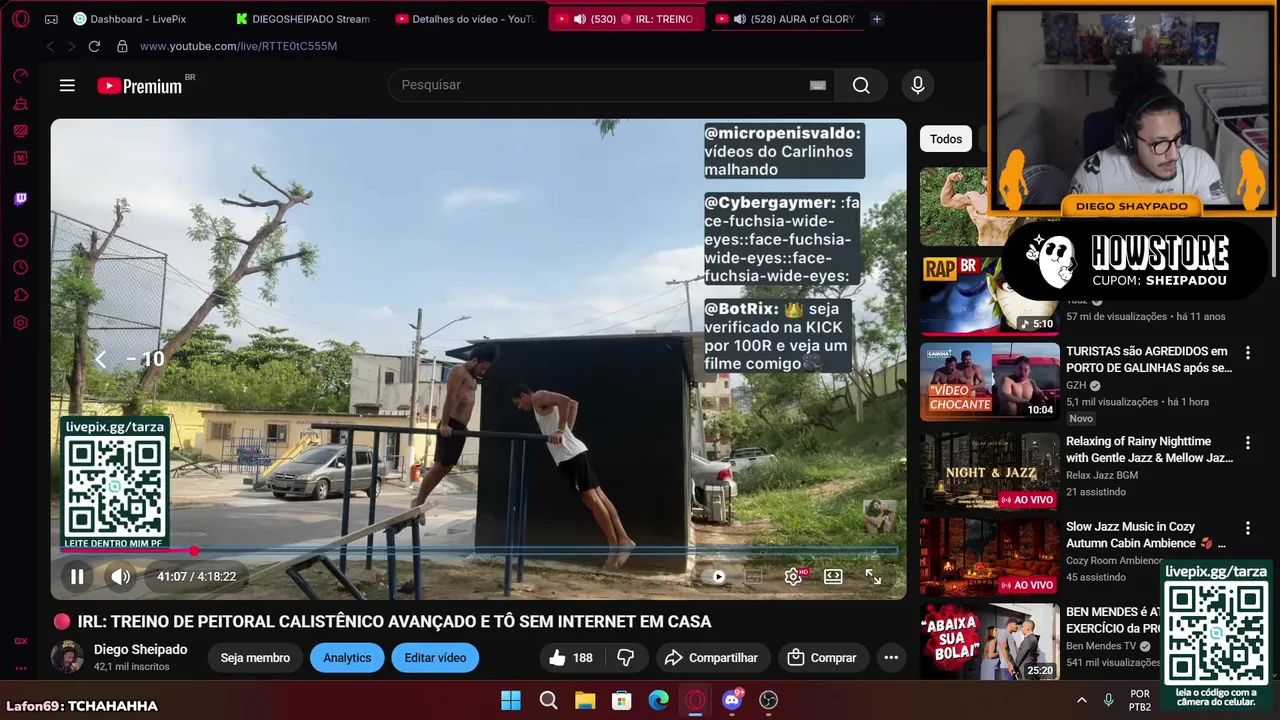Switch to Detalhes do vídeo YouTube tab
Viewport: 1280px width, 720px height.
pyautogui.click(x=467, y=19)
